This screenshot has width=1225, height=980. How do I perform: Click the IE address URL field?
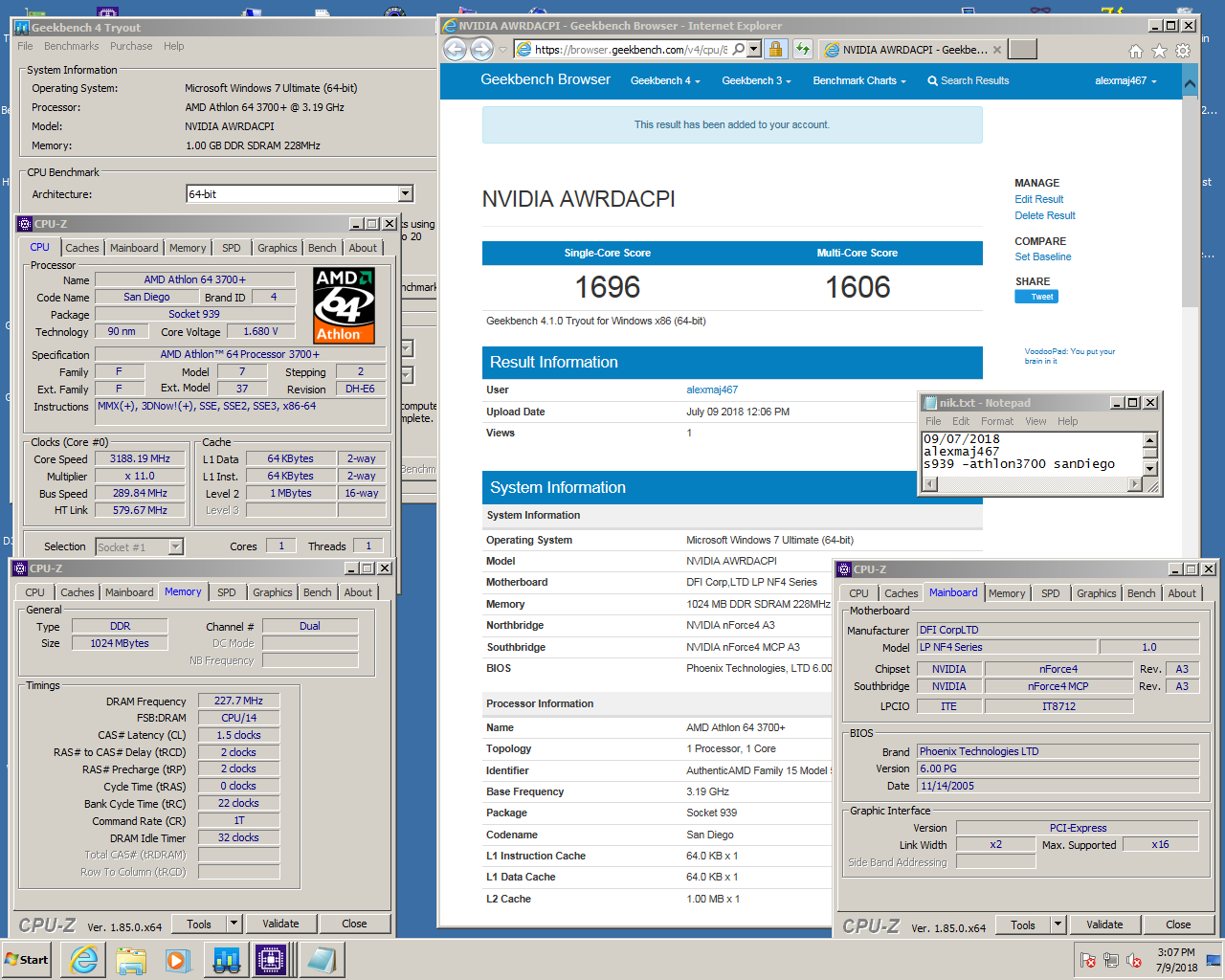(x=631, y=50)
